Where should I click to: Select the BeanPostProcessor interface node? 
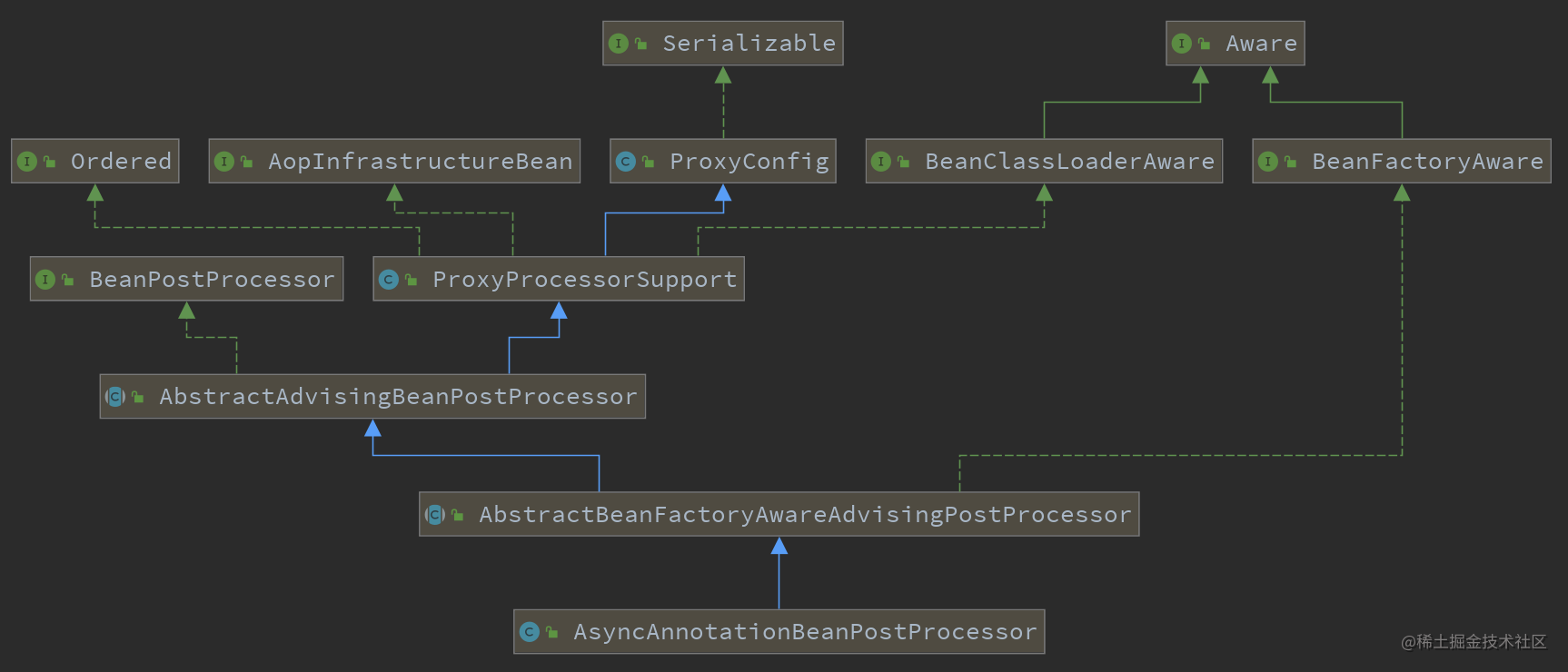point(186,279)
